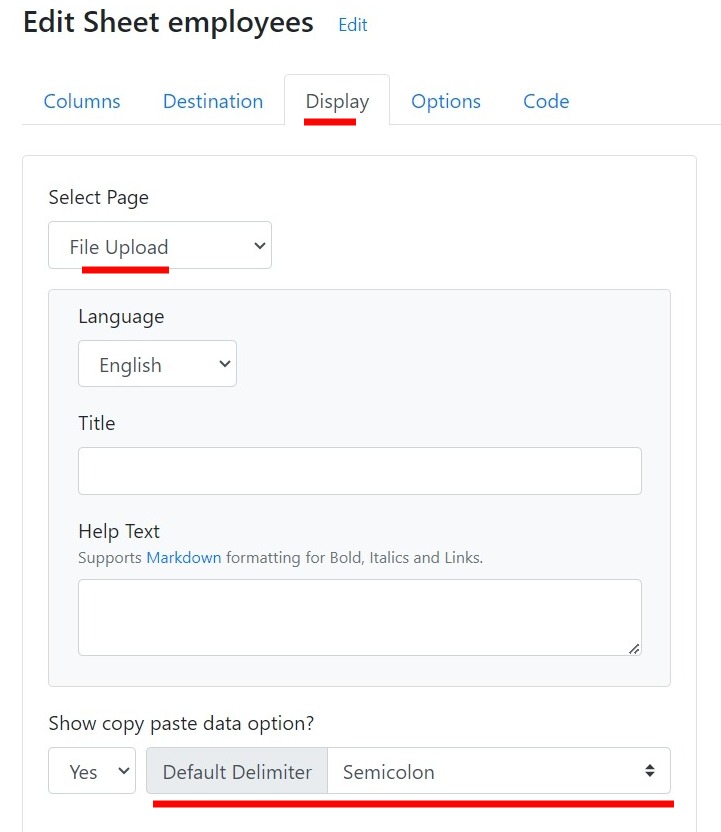Open the Select Page dropdown

pos(160,245)
